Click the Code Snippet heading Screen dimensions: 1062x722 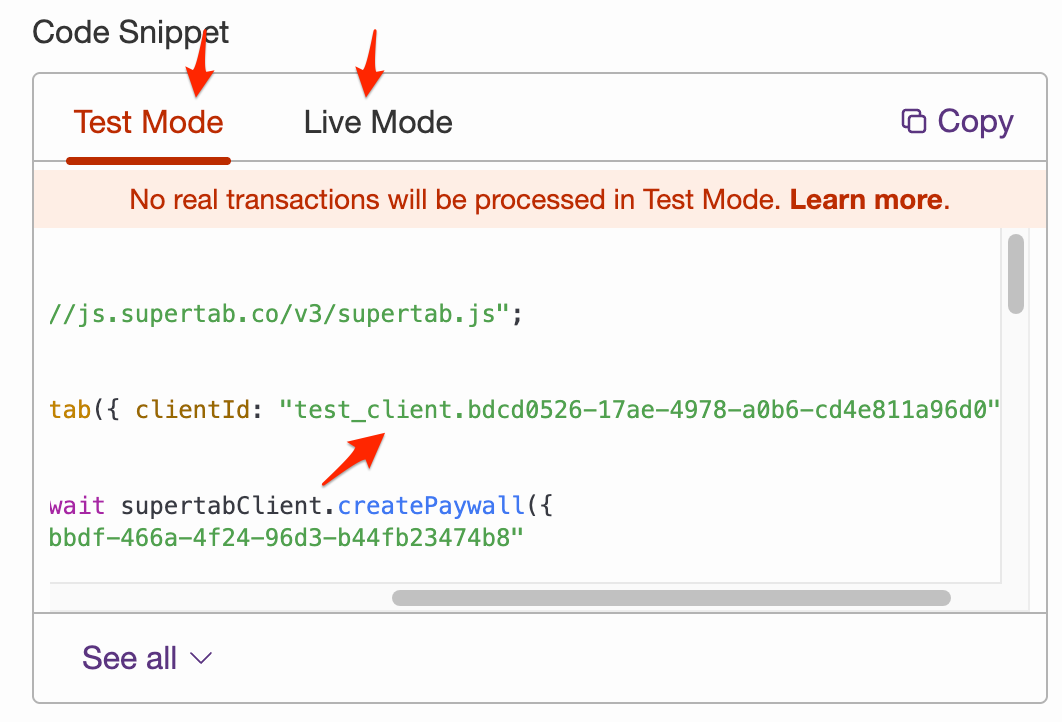[x=131, y=33]
